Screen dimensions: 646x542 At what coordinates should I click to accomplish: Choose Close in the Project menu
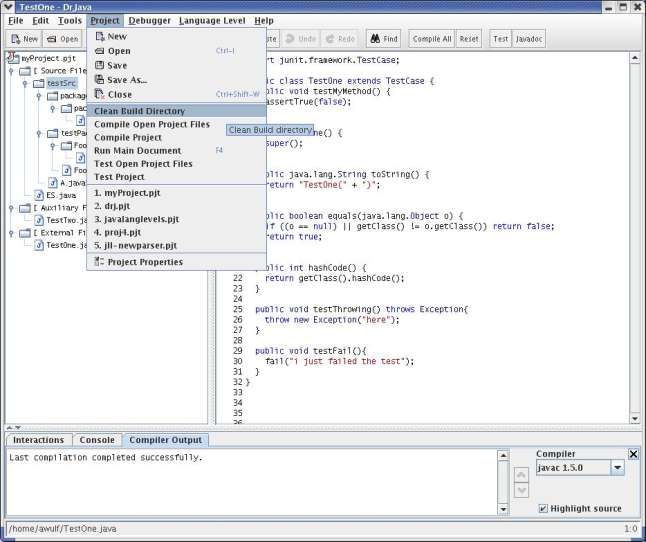[x=119, y=94]
